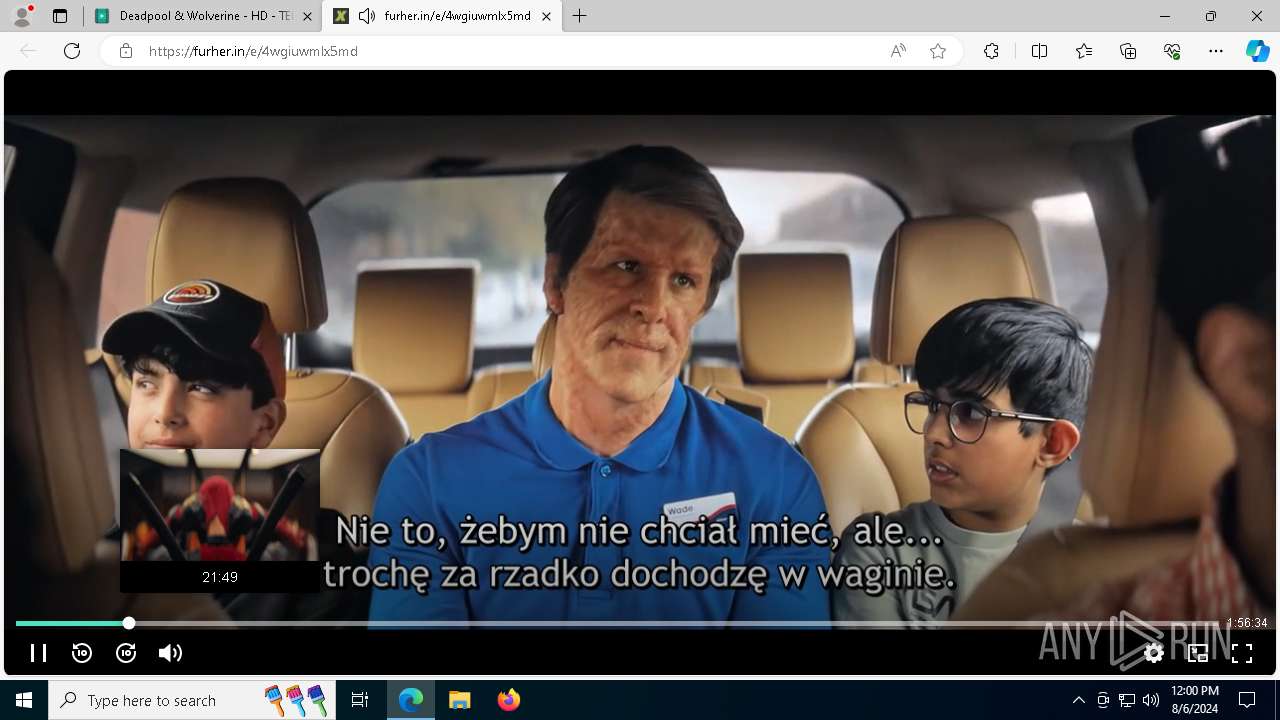1280x720 pixels.
Task: Click the seek bar scrubber handle
Action: 129,623
